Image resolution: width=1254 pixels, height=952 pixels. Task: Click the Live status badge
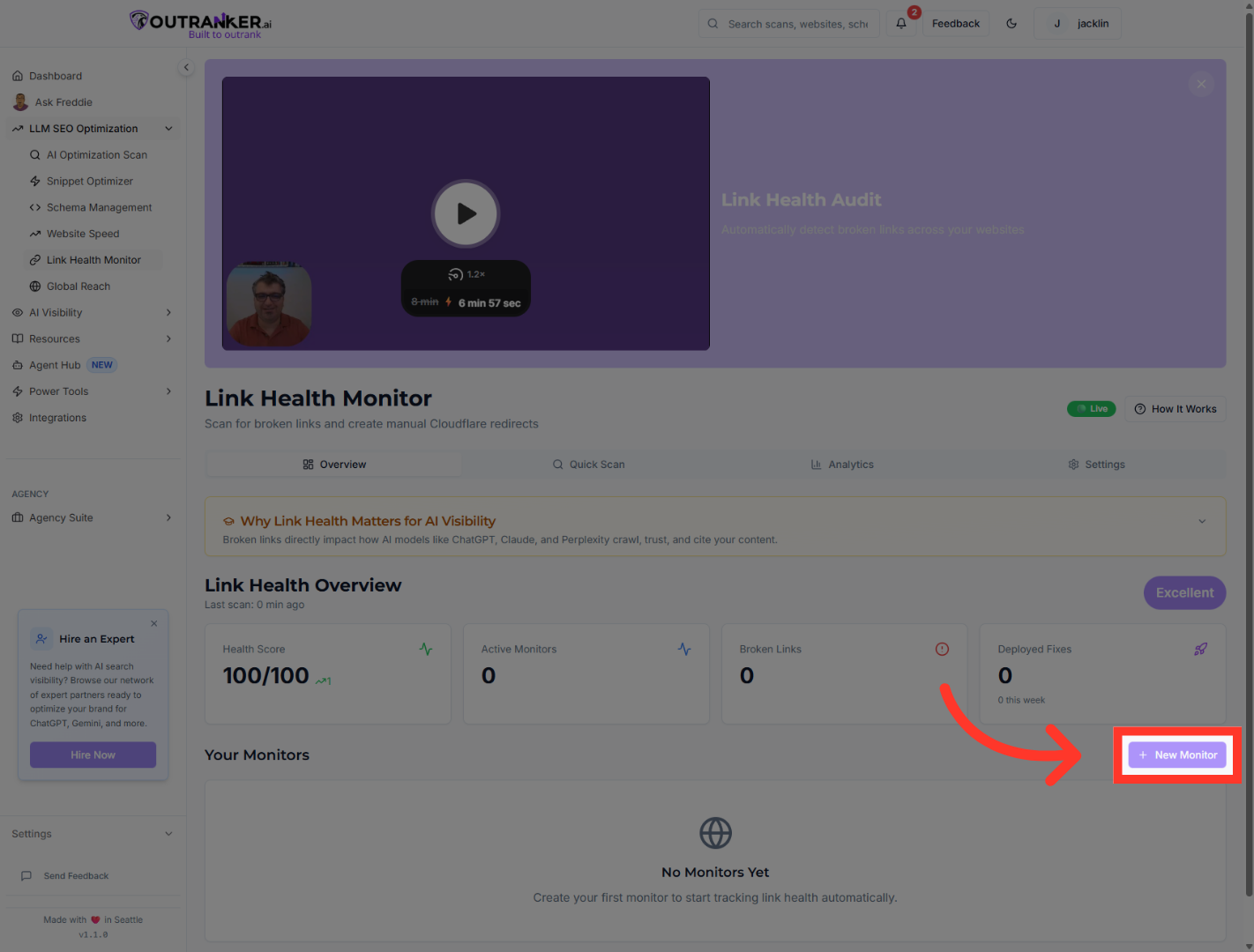point(1092,409)
